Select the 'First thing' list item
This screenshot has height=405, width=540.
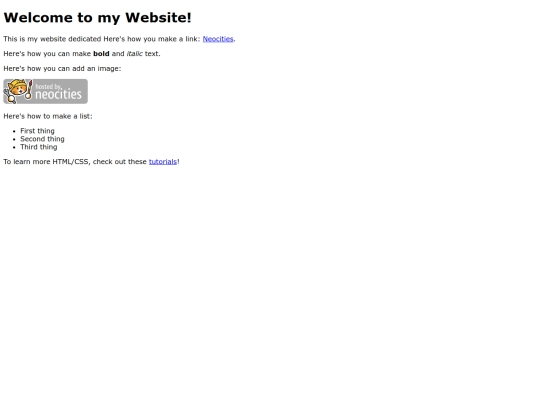pos(37,131)
